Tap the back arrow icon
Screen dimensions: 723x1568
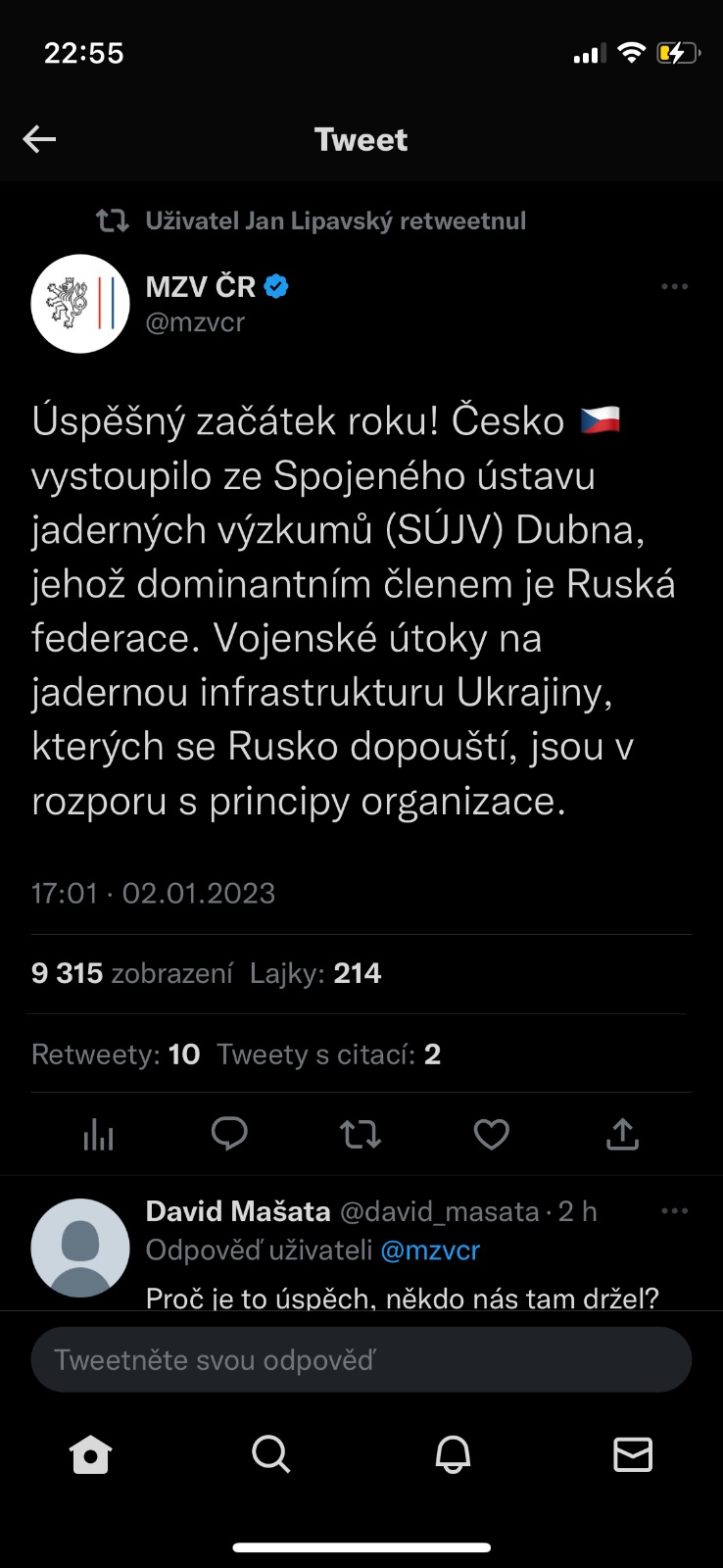click(x=39, y=139)
